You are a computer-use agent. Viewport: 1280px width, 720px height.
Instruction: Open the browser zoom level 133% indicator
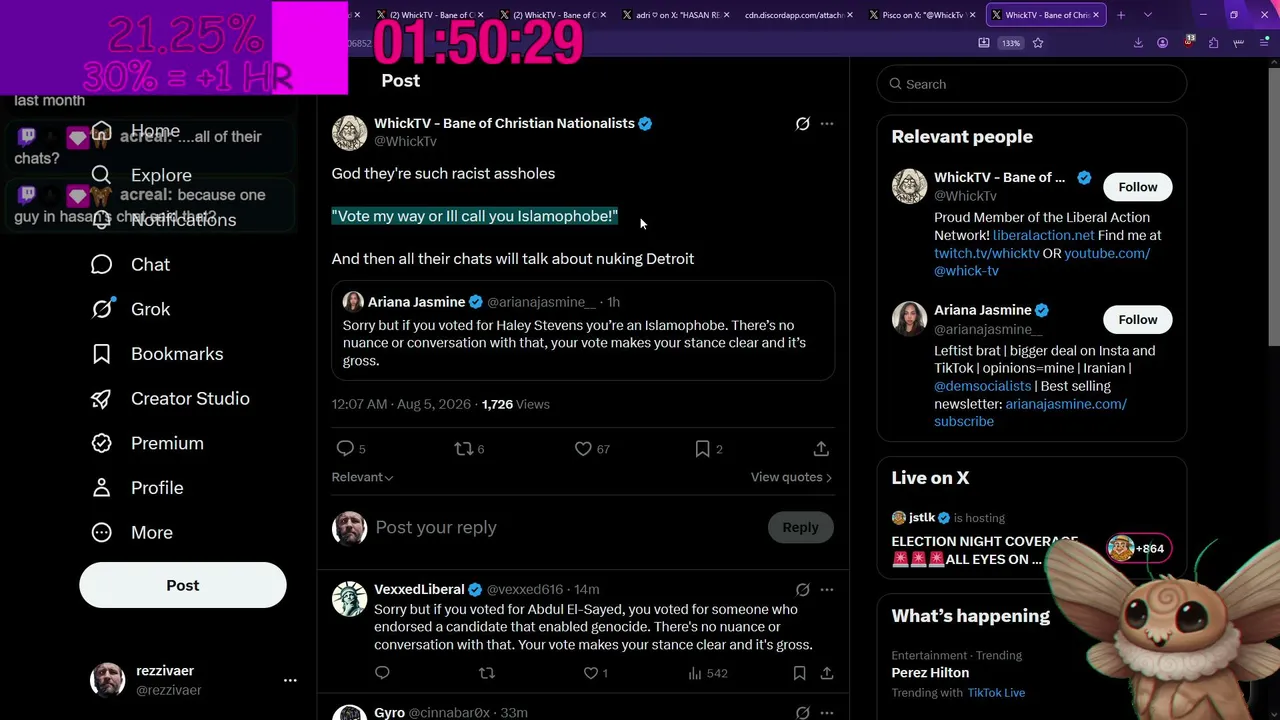pyautogui.click(x=1011, y=43)
